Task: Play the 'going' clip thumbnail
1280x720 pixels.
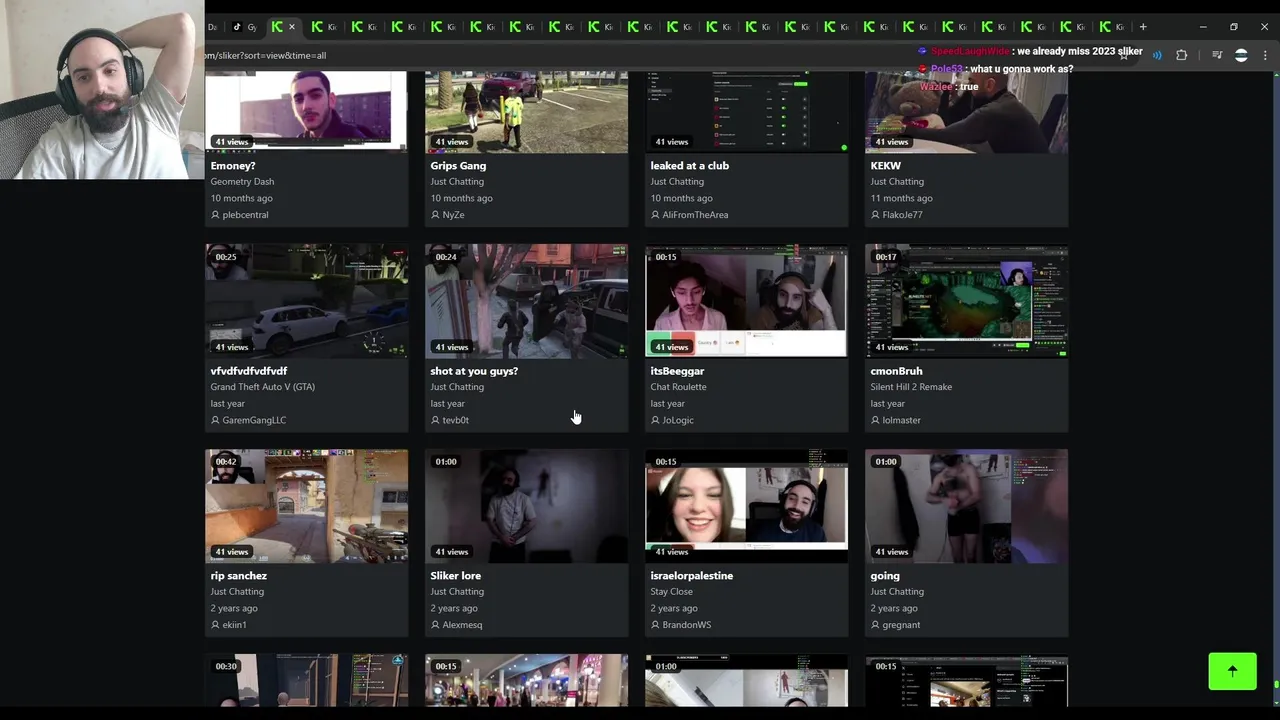Action: coord(966,506)
